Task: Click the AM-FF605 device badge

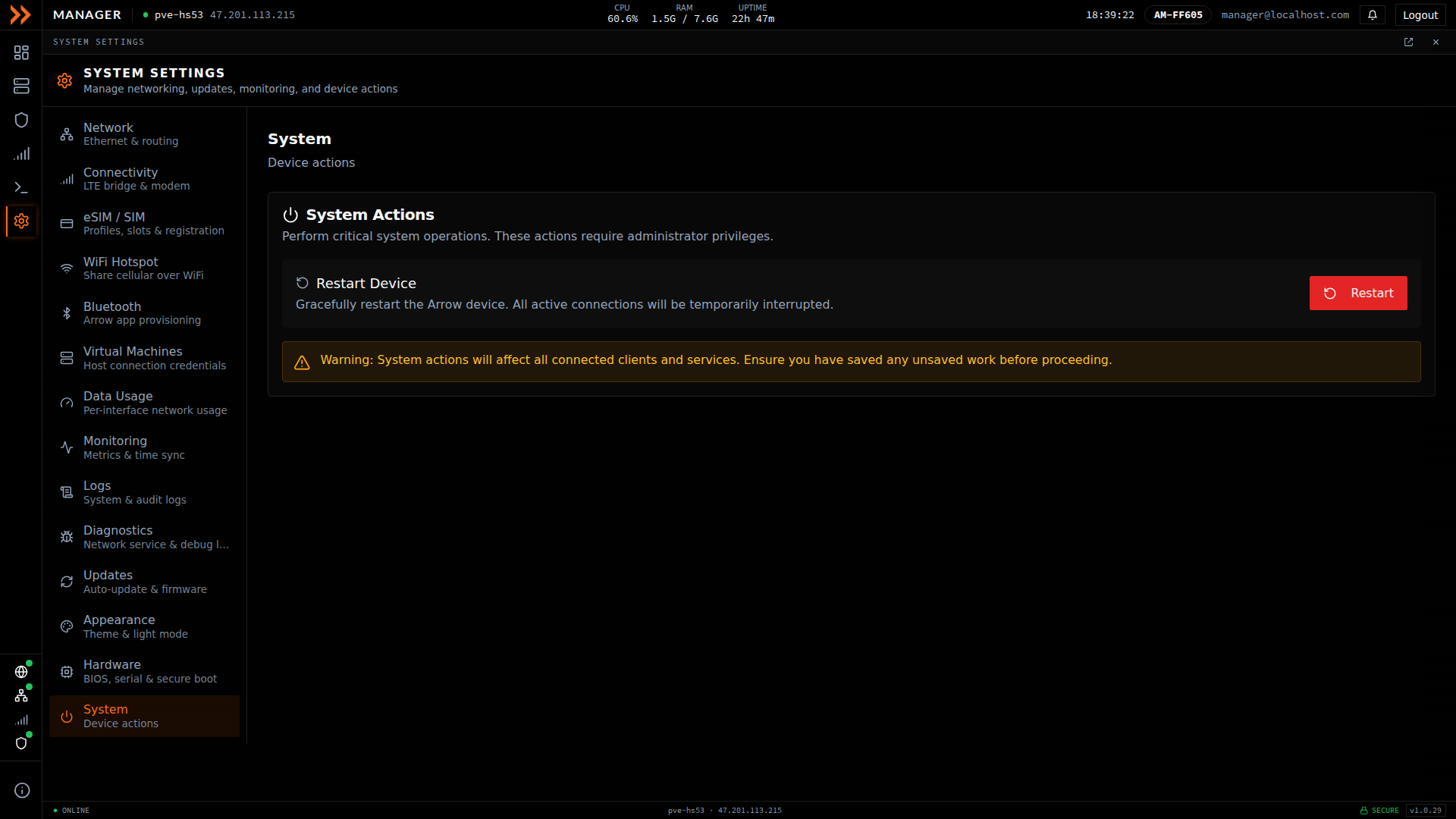Action: (1178, 15)
